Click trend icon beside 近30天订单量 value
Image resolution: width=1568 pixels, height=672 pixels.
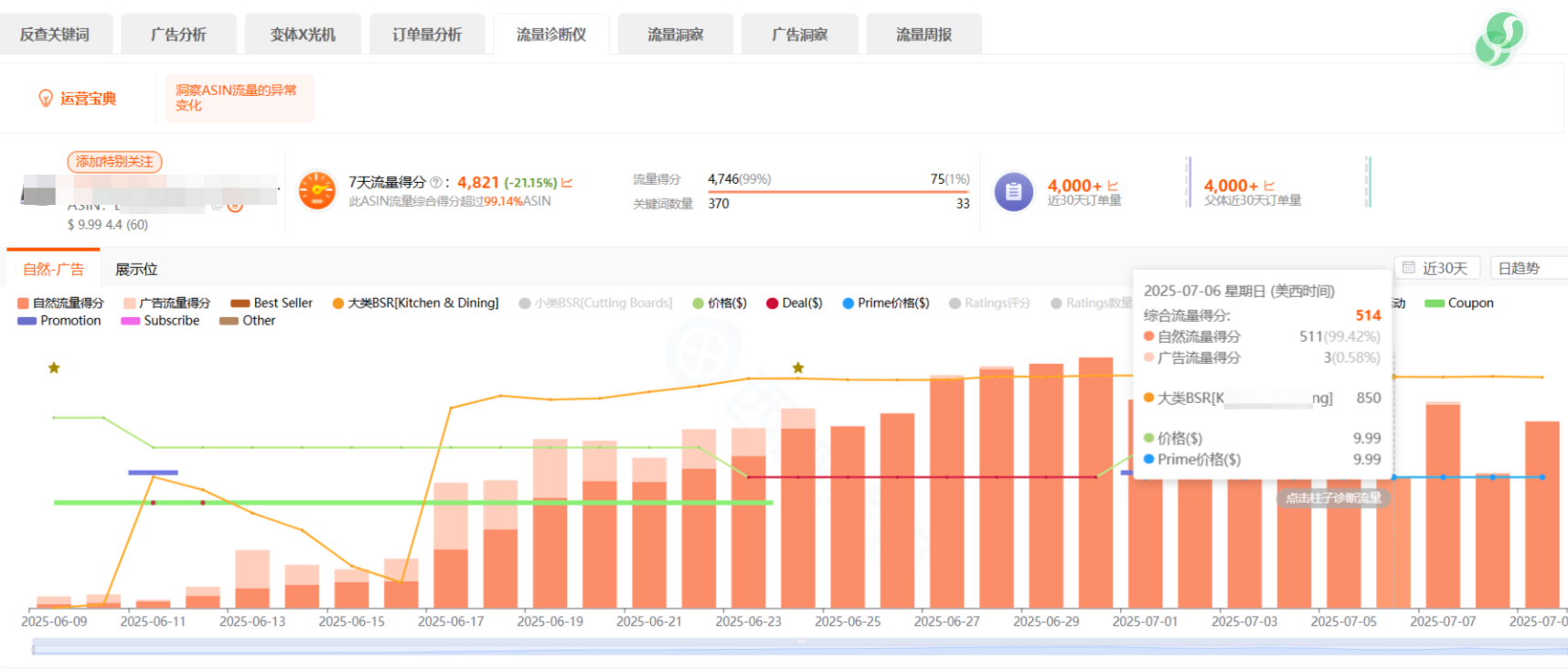1113,186
